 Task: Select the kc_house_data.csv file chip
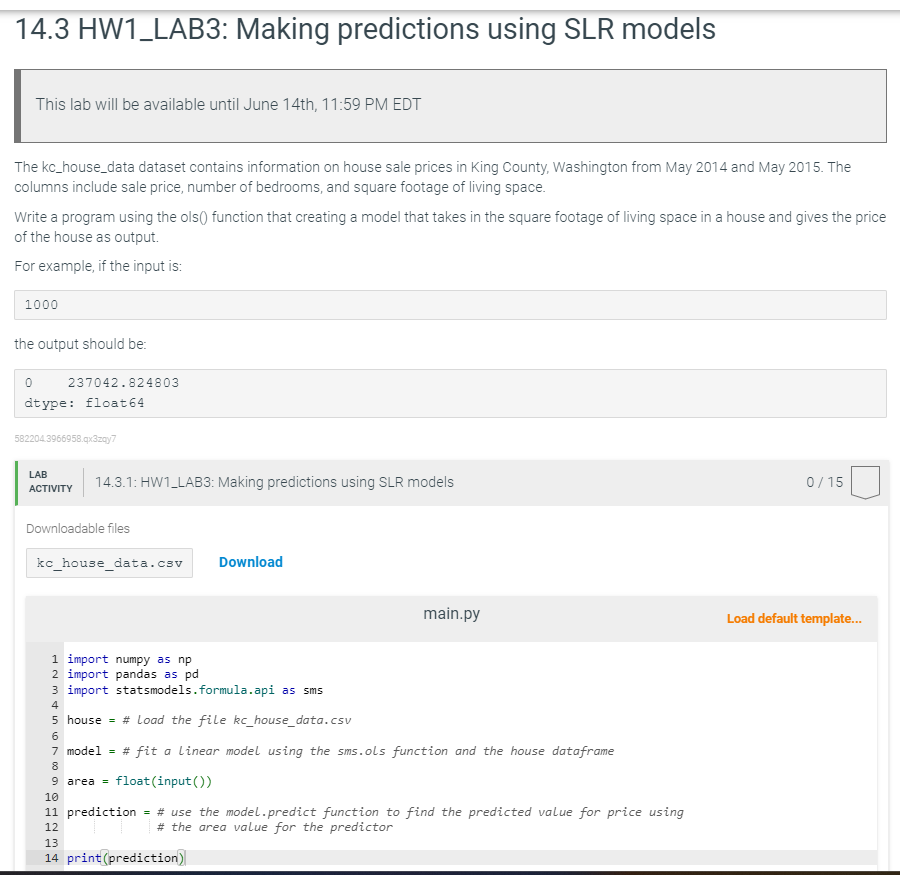tap(109, 562)
